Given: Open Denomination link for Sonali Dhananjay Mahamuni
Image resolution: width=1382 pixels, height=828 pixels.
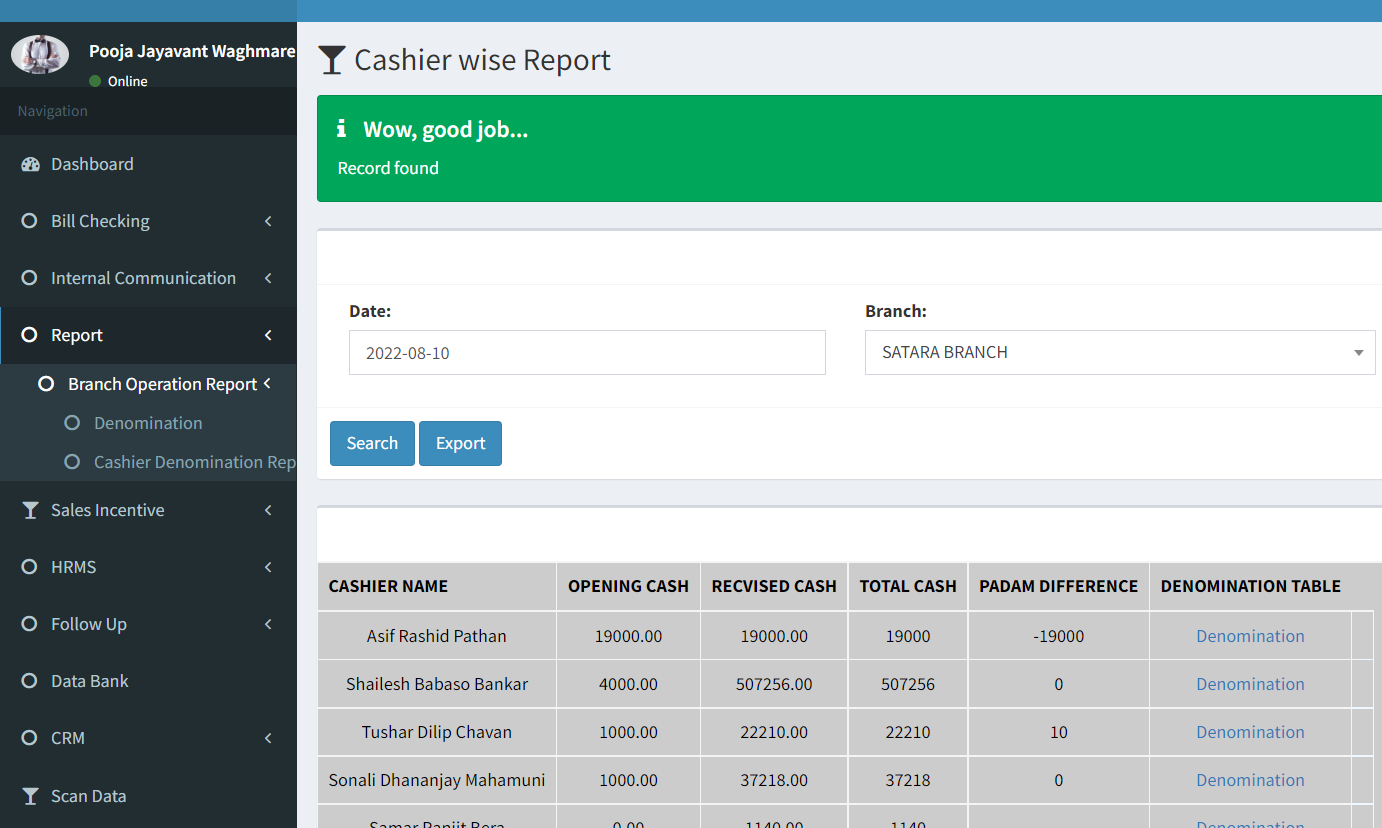Looking at the screenshot, I should pos(1250,780).
